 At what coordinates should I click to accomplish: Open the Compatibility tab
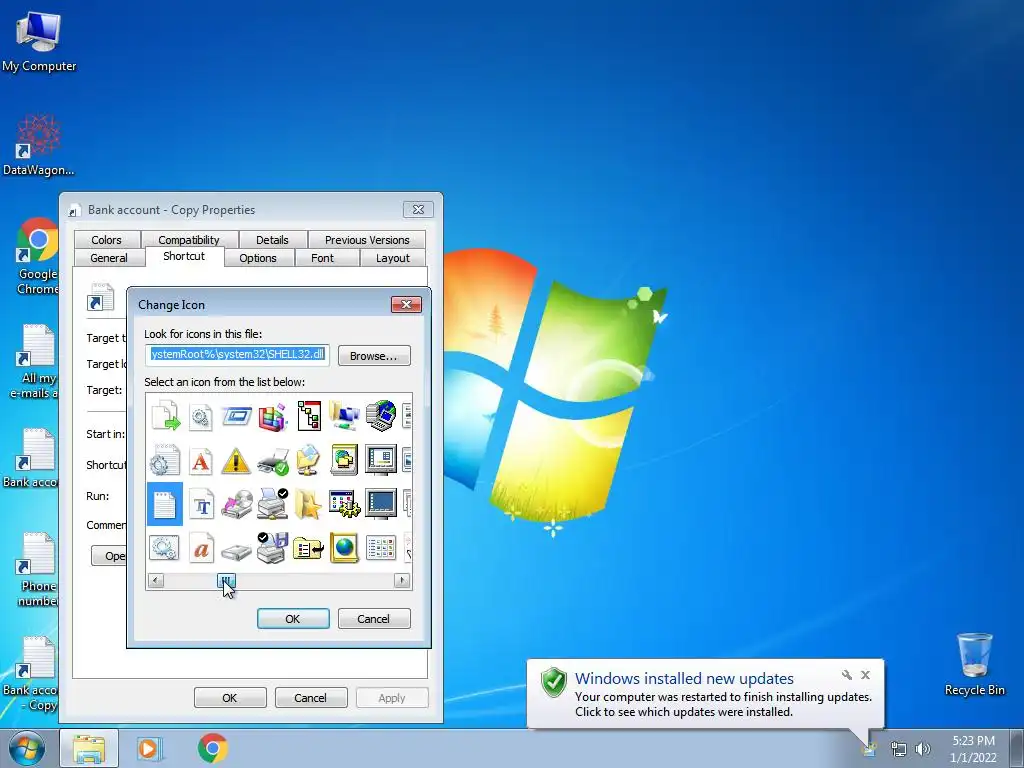point(189,240)
